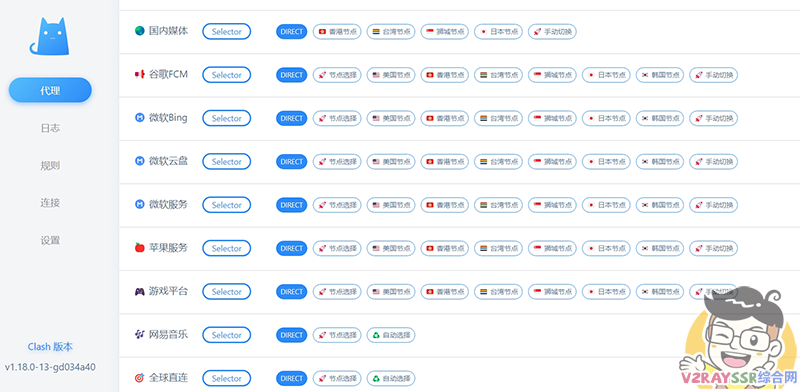Click the music icon beside 网易音乐
This screenshot has height=392, width=800.
coord(139,335)
